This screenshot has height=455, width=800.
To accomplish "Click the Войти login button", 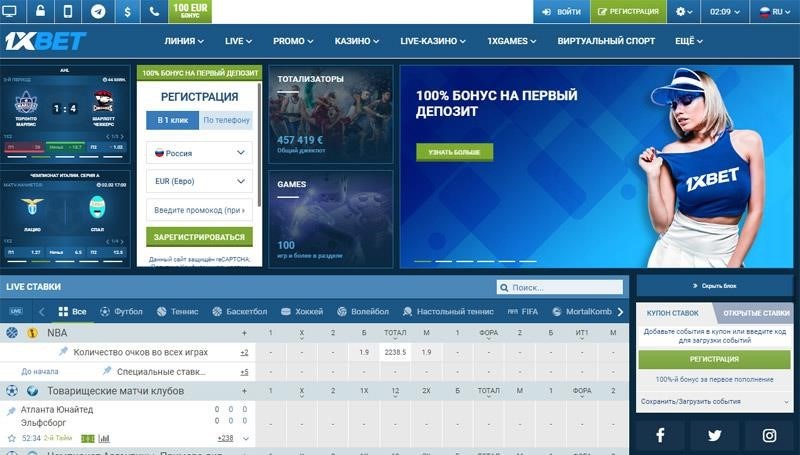I will tap(561, 11).
